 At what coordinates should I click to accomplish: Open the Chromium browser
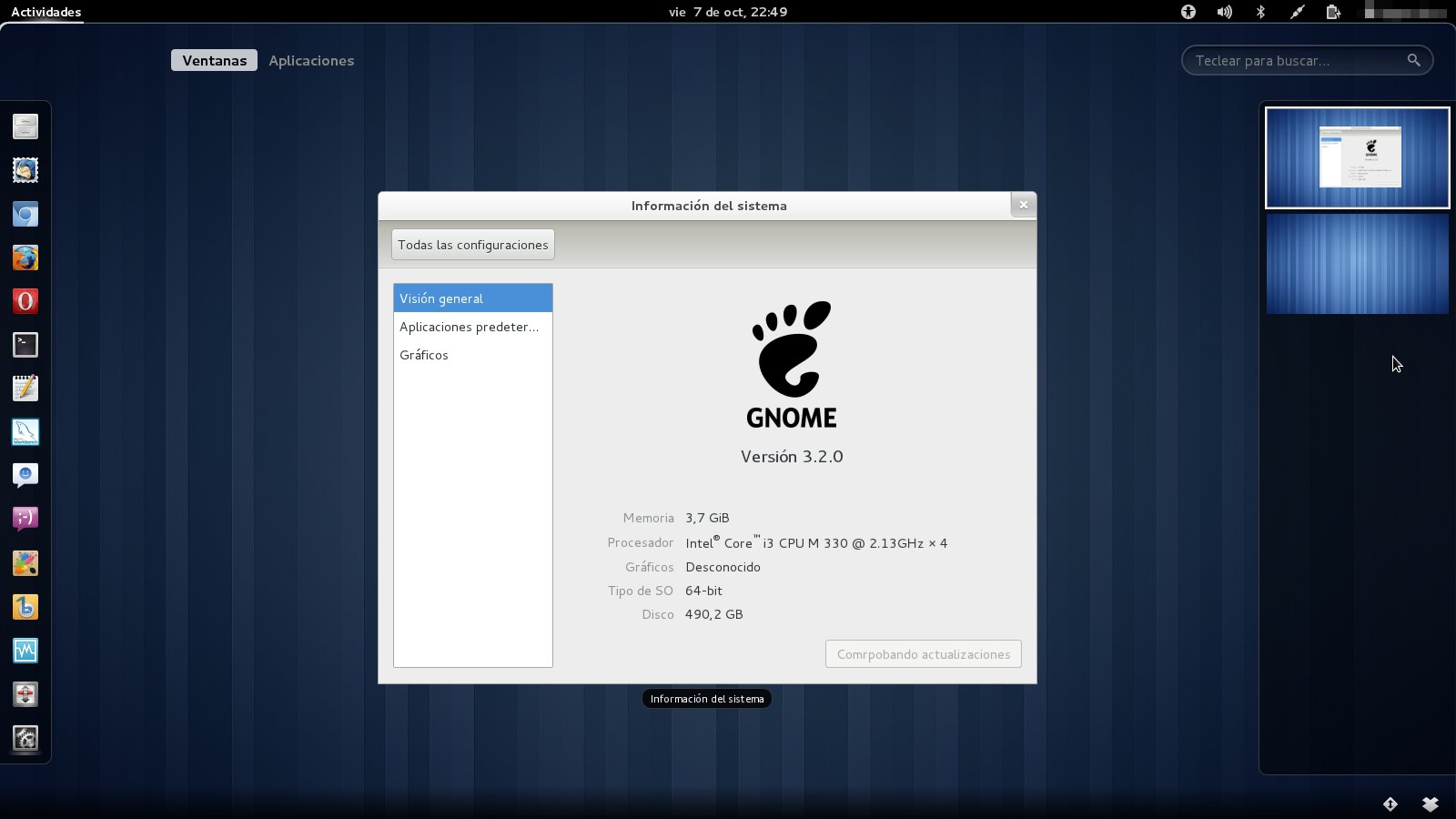click(24, 214)
